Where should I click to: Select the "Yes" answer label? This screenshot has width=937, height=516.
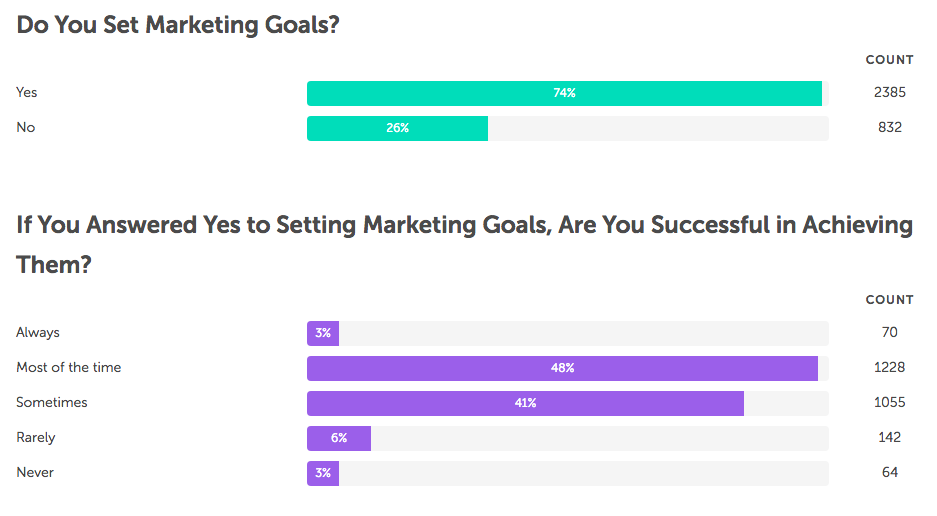point(27,92)
